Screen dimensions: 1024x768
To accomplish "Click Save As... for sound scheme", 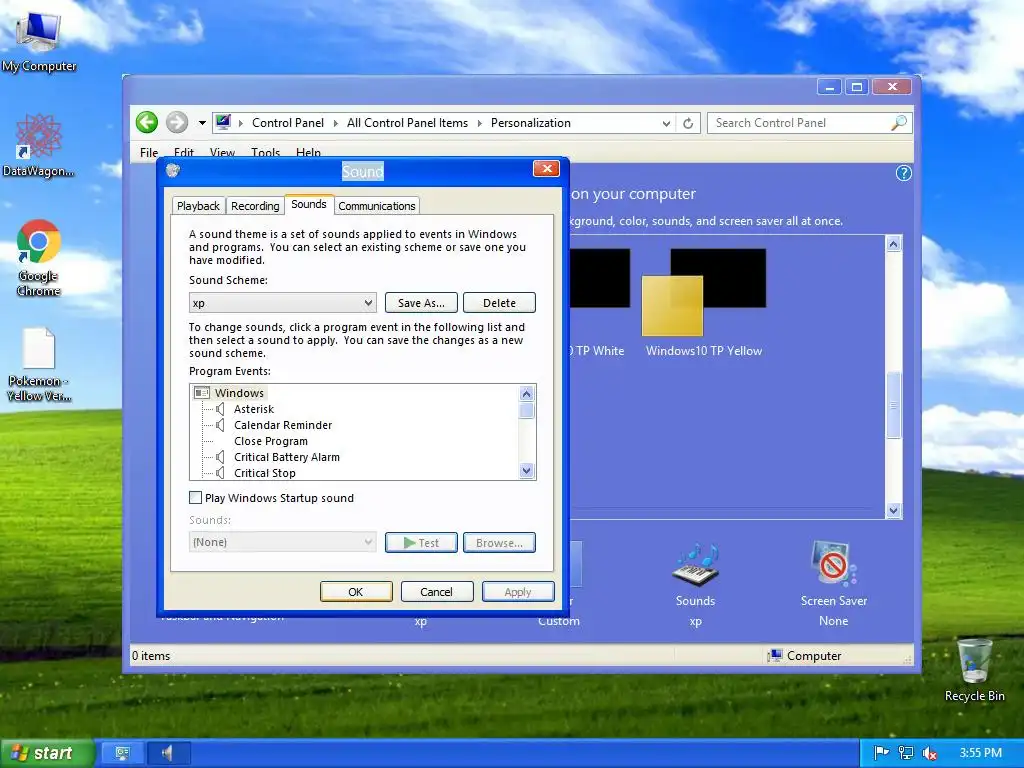I will click(x=421, y=303).
